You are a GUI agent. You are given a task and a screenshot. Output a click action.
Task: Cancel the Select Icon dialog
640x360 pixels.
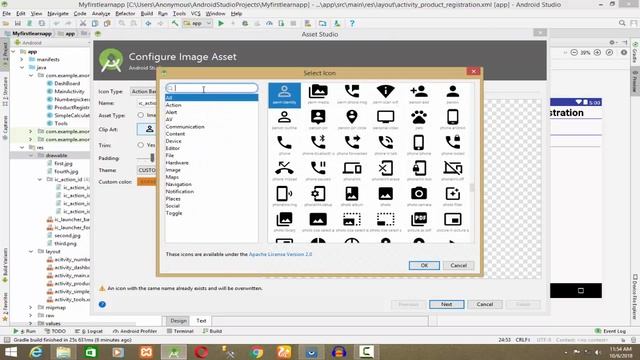458,265
